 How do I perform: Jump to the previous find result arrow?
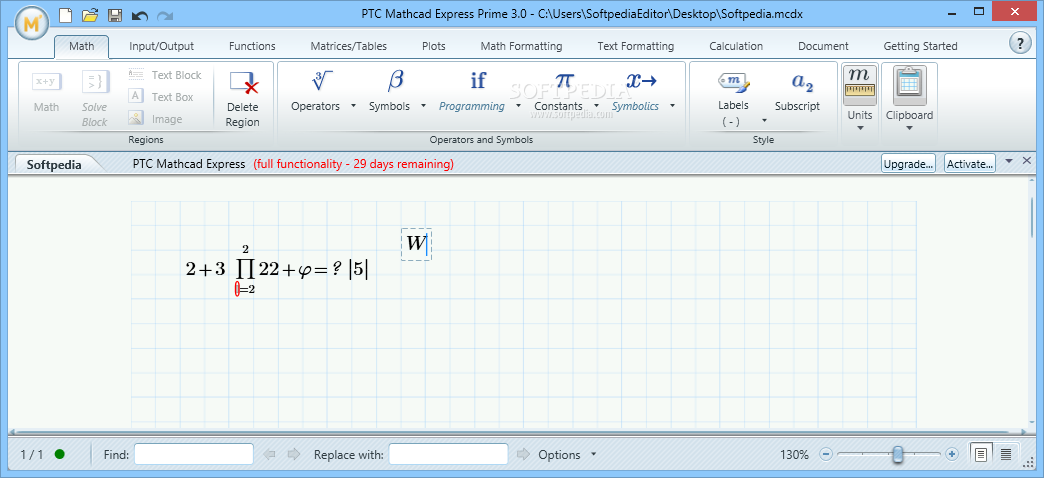tap(270, 455)
